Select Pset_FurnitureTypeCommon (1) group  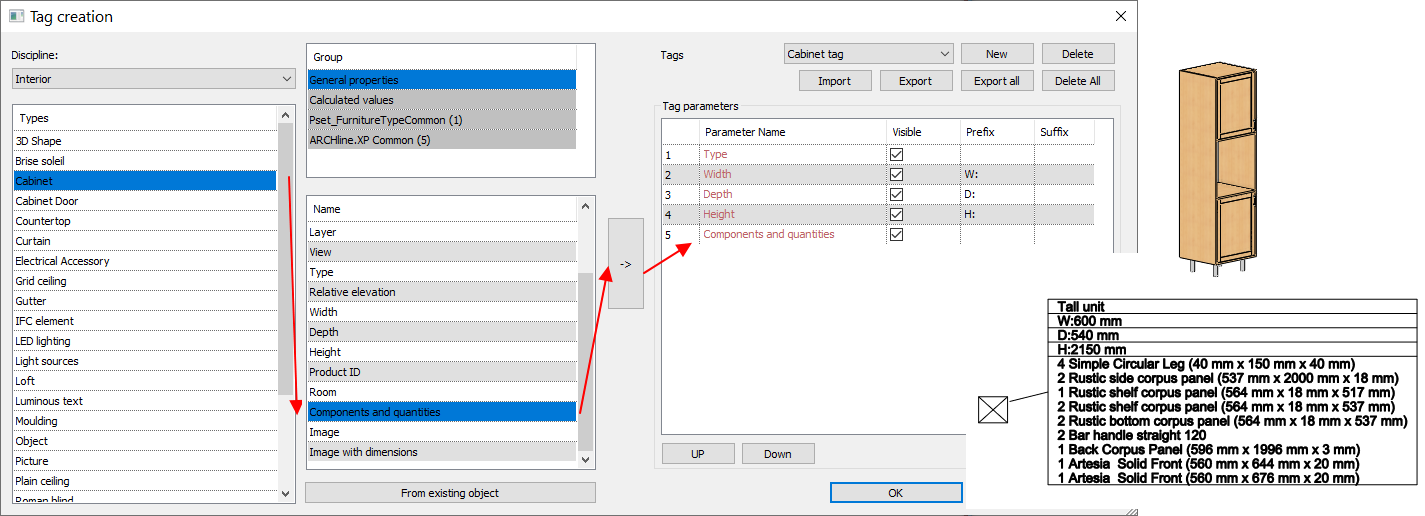coord(441,119)
